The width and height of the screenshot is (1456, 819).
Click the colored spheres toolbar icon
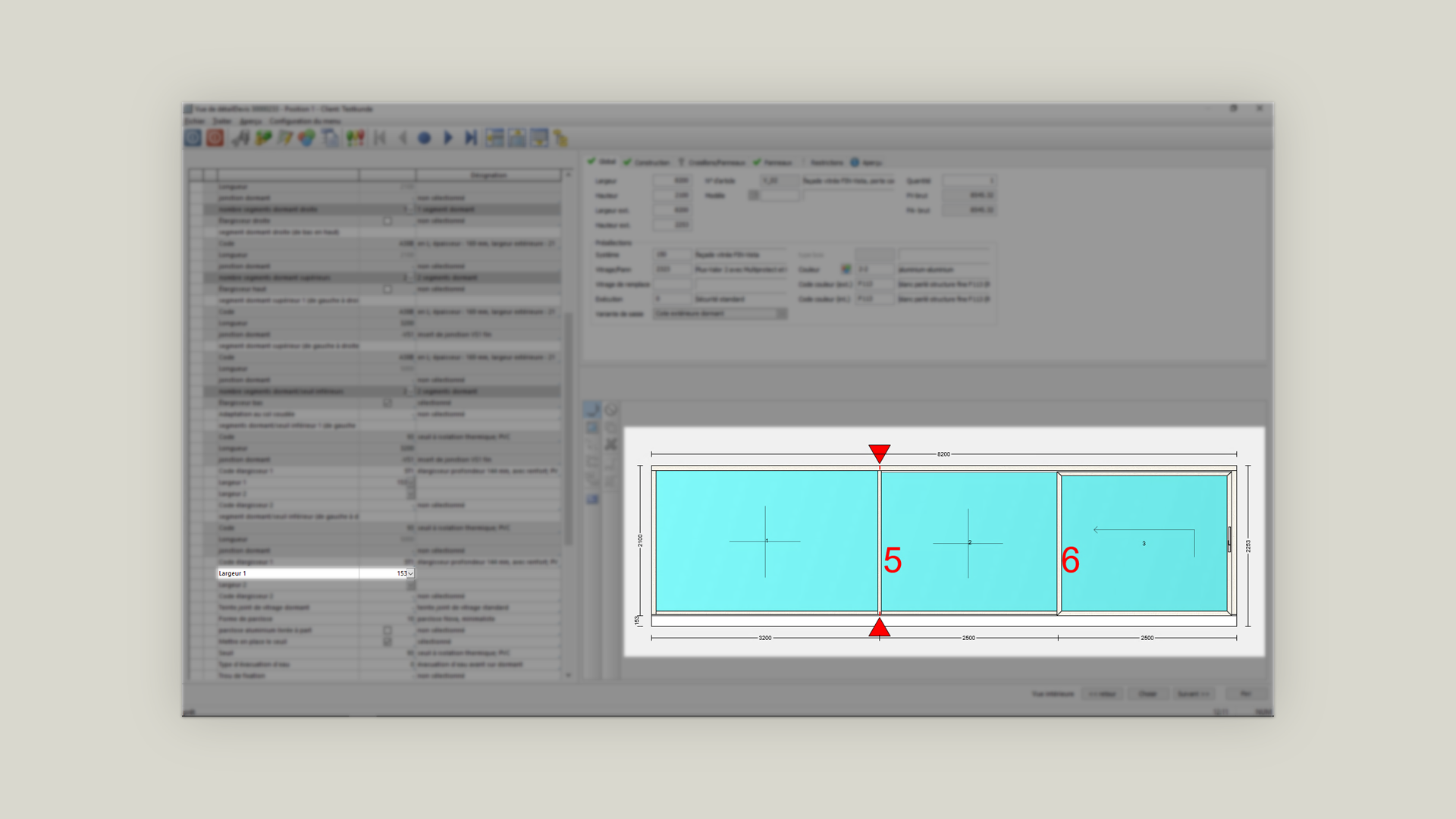tap(307, 138)
